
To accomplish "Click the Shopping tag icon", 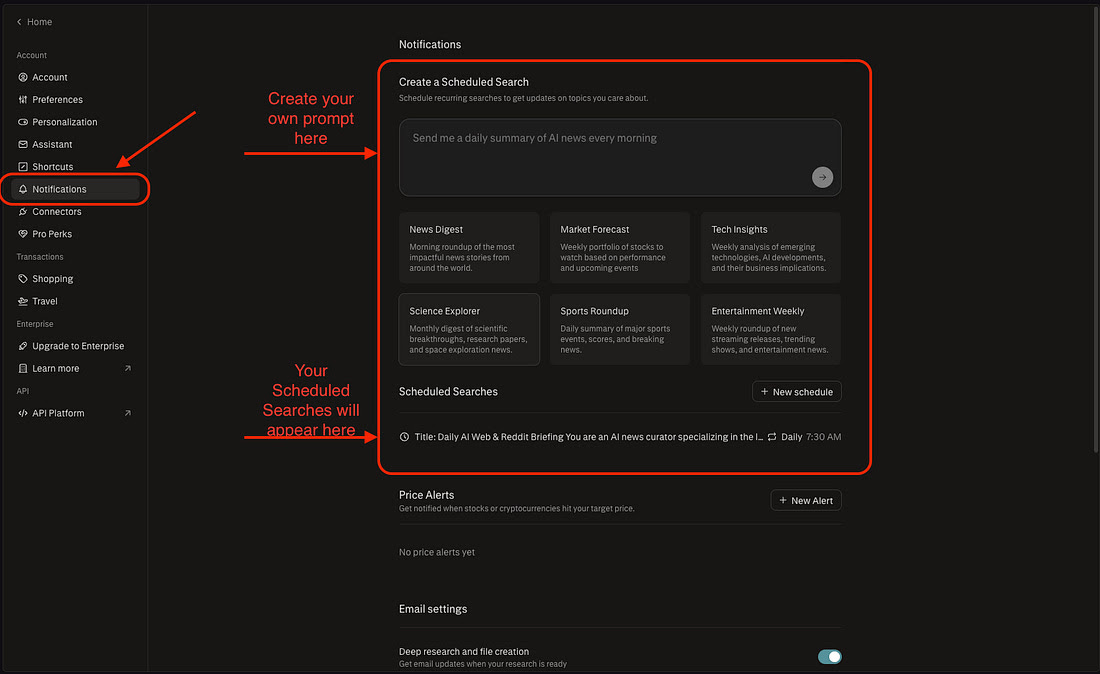I will pos(23,279).
